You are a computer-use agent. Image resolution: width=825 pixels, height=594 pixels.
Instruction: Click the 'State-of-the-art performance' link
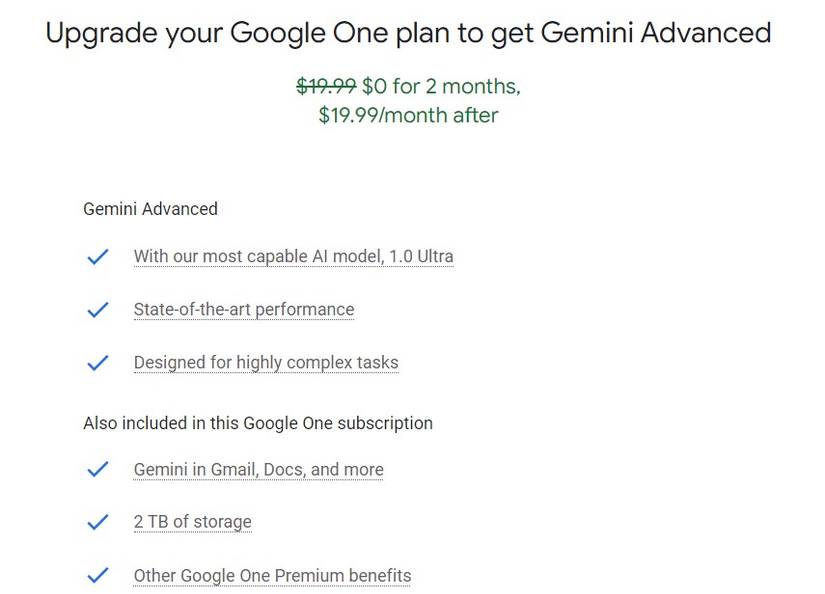243,310
